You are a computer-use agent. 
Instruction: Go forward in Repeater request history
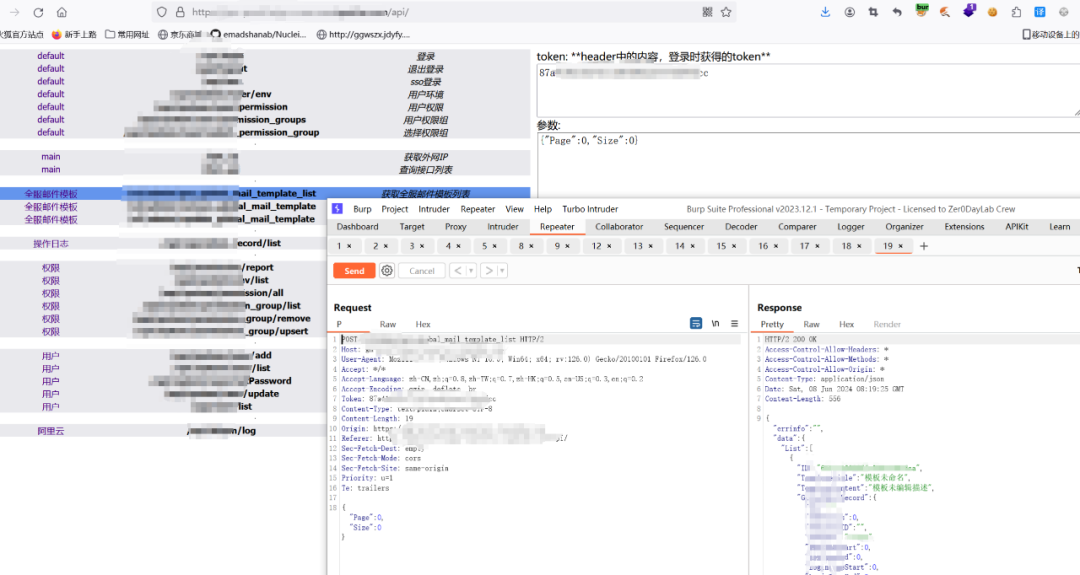tap(488, 271)
